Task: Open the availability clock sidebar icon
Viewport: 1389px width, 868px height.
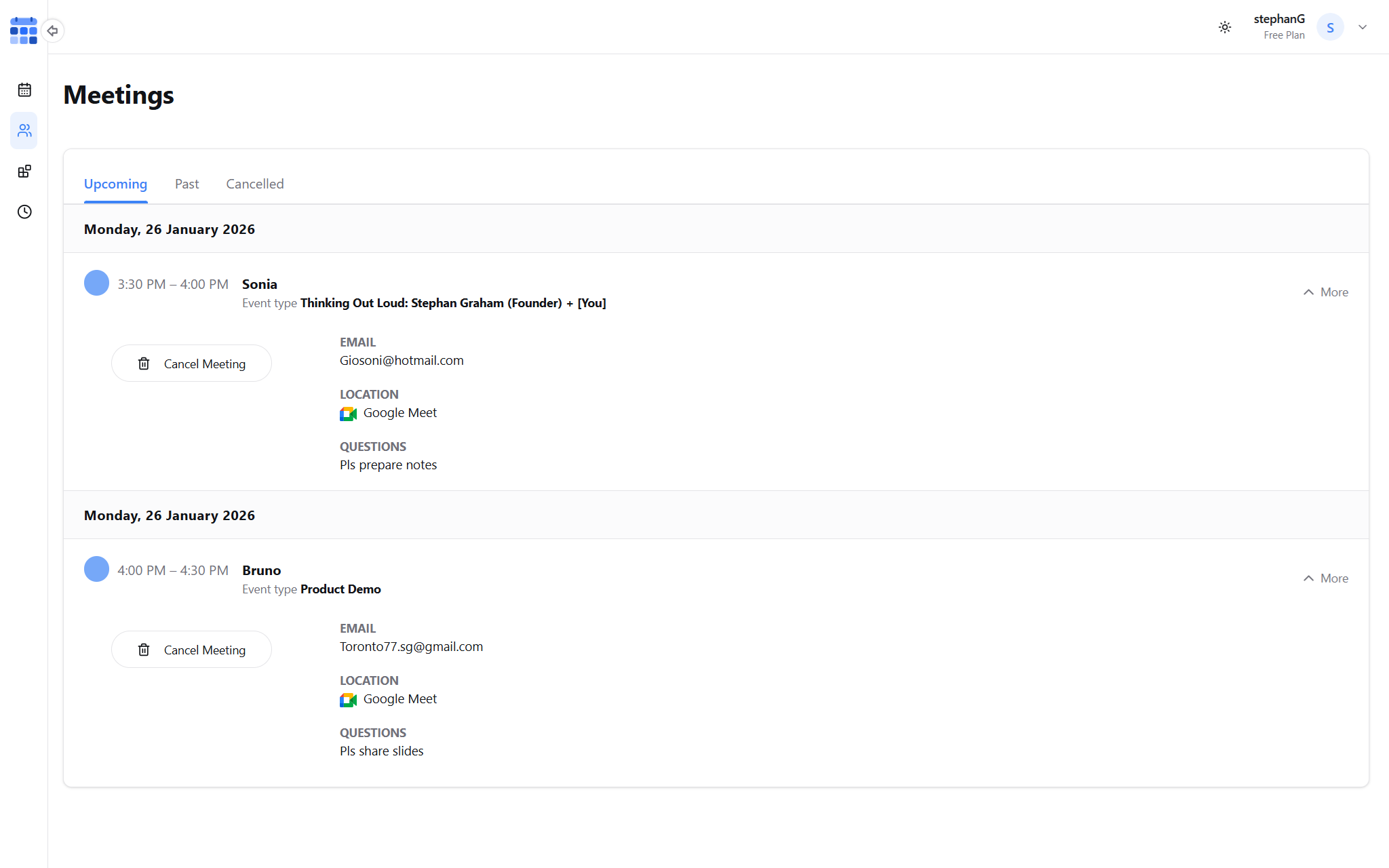Action: pos(24,212)
